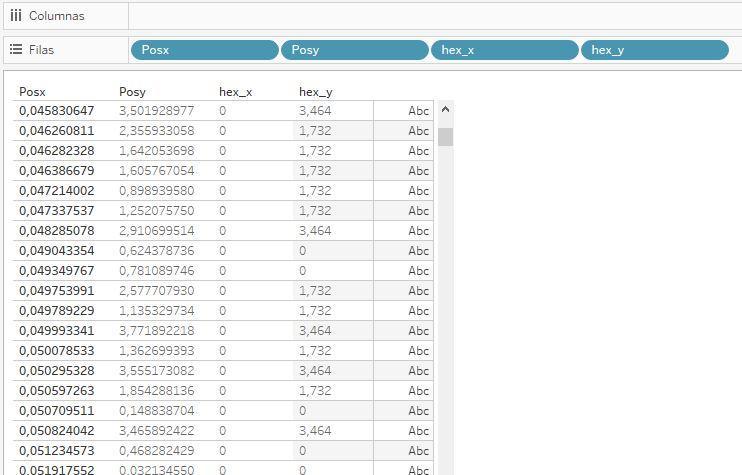
Task: Click Abc cell in row 0,045830647
Action: [x=404, y=111]
